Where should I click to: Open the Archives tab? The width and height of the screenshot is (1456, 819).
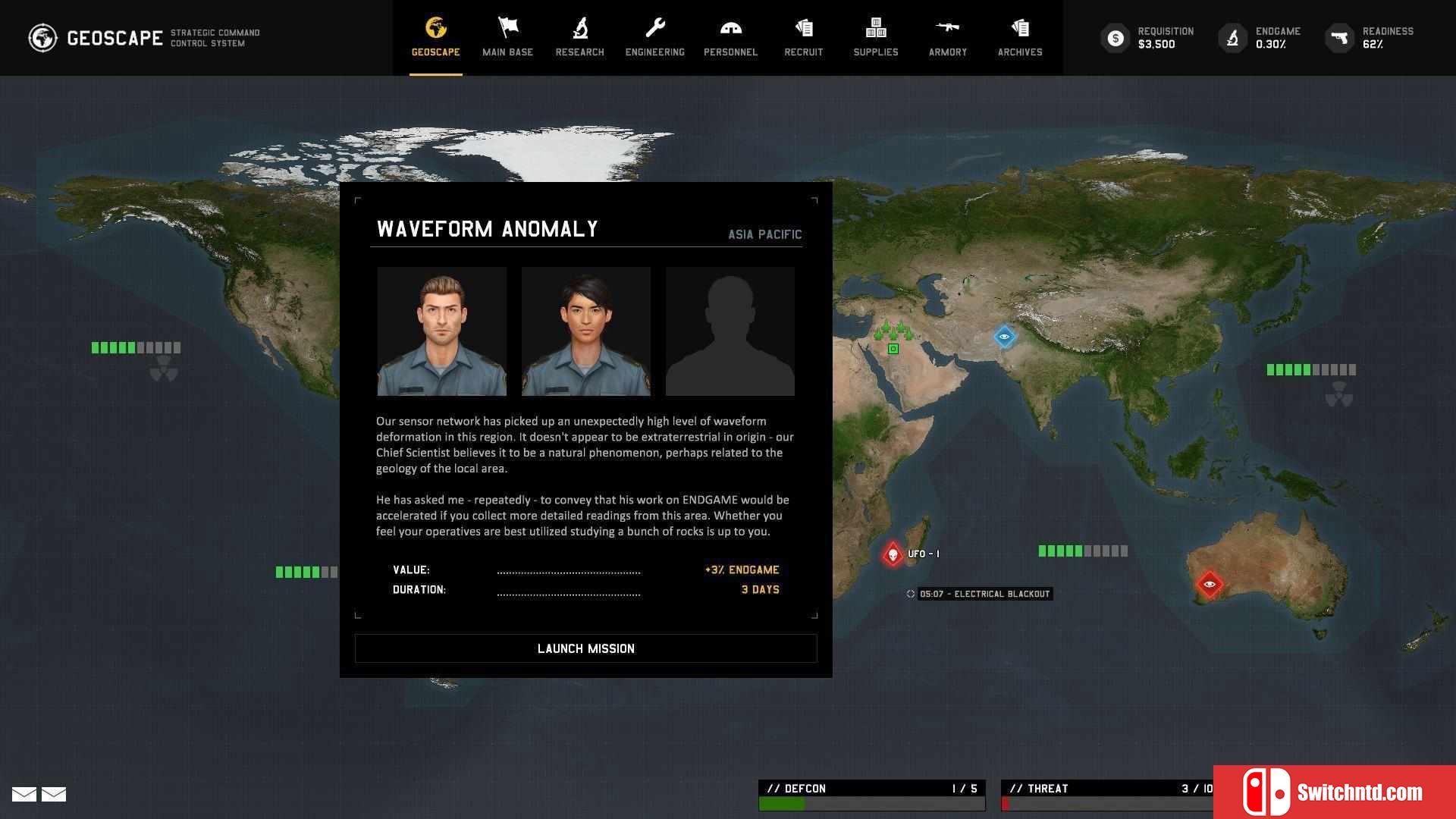coord(1019,37)
